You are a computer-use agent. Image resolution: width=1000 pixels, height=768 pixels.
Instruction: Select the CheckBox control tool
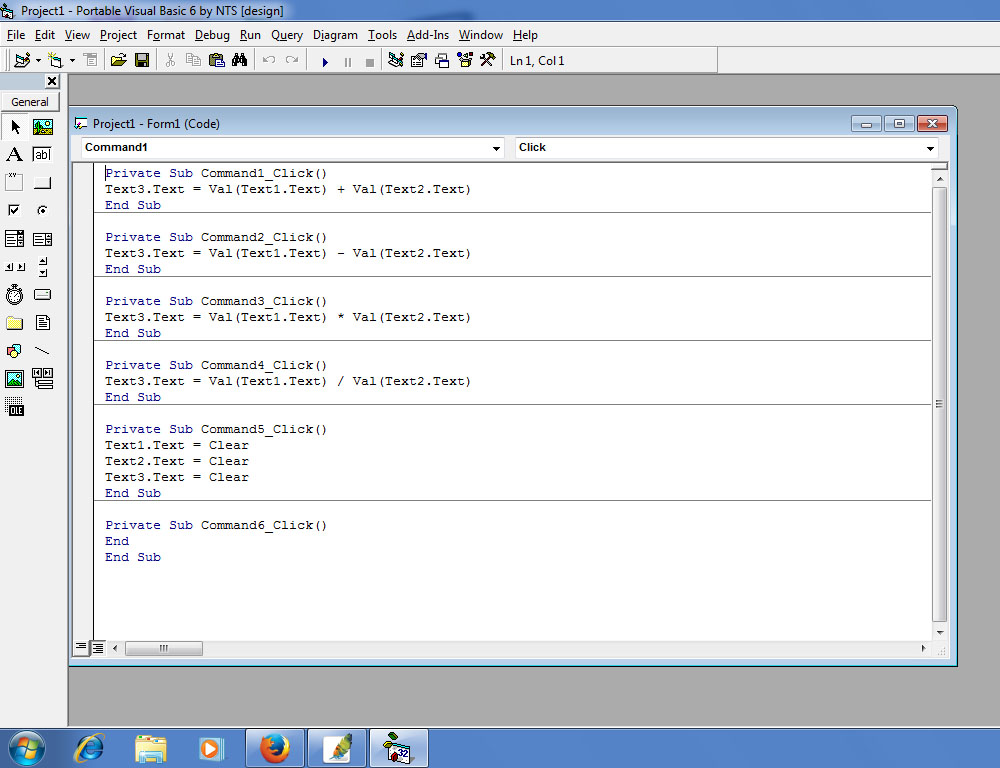(14, 210)
